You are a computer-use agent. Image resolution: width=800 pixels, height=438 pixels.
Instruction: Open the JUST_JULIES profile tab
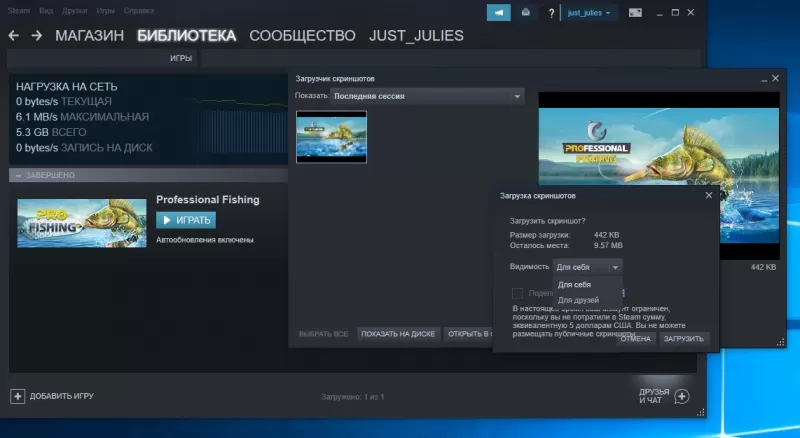416,36
